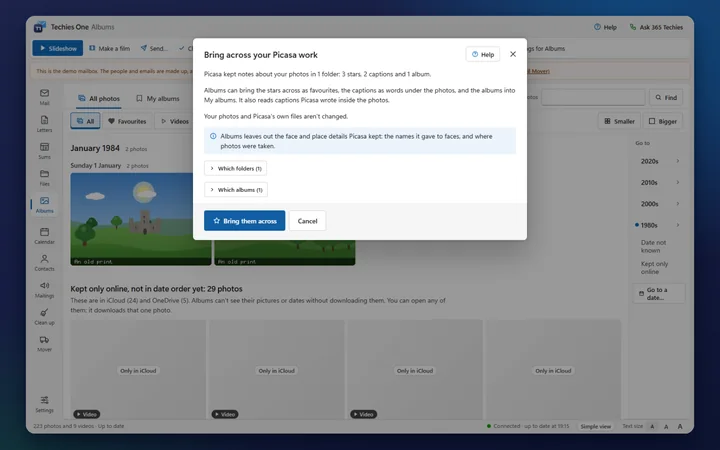Expand the Which folders (1) section
Image resolution: width=720 pixels, height=450 pixels.
point(236,169)
